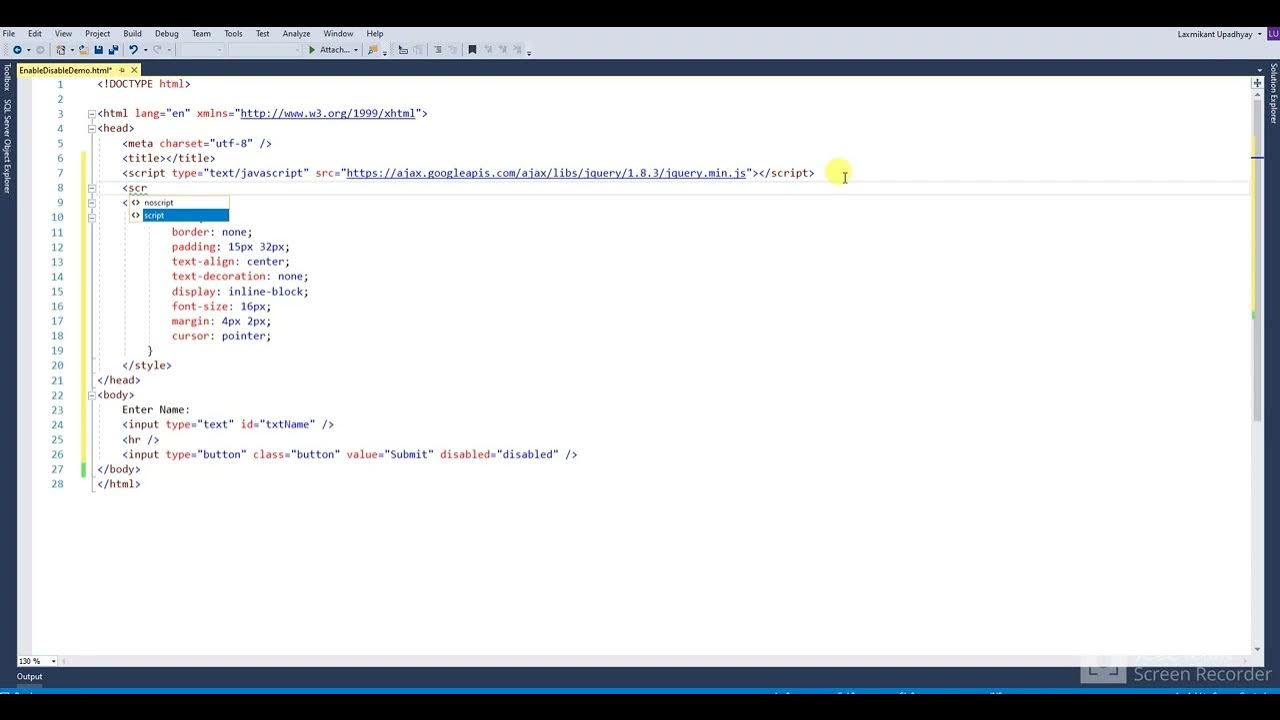
Task: Open the Navigate Backward history dropdown arrow
Action: [28, 50]
